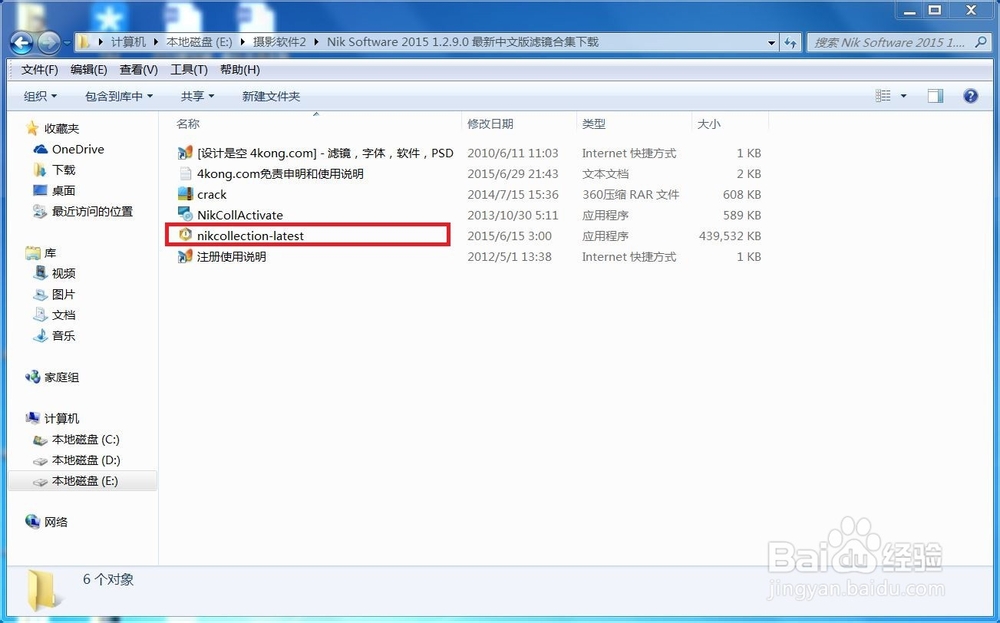
Task: Open 本地磁盘 (D:) drive
Action: 85,460
